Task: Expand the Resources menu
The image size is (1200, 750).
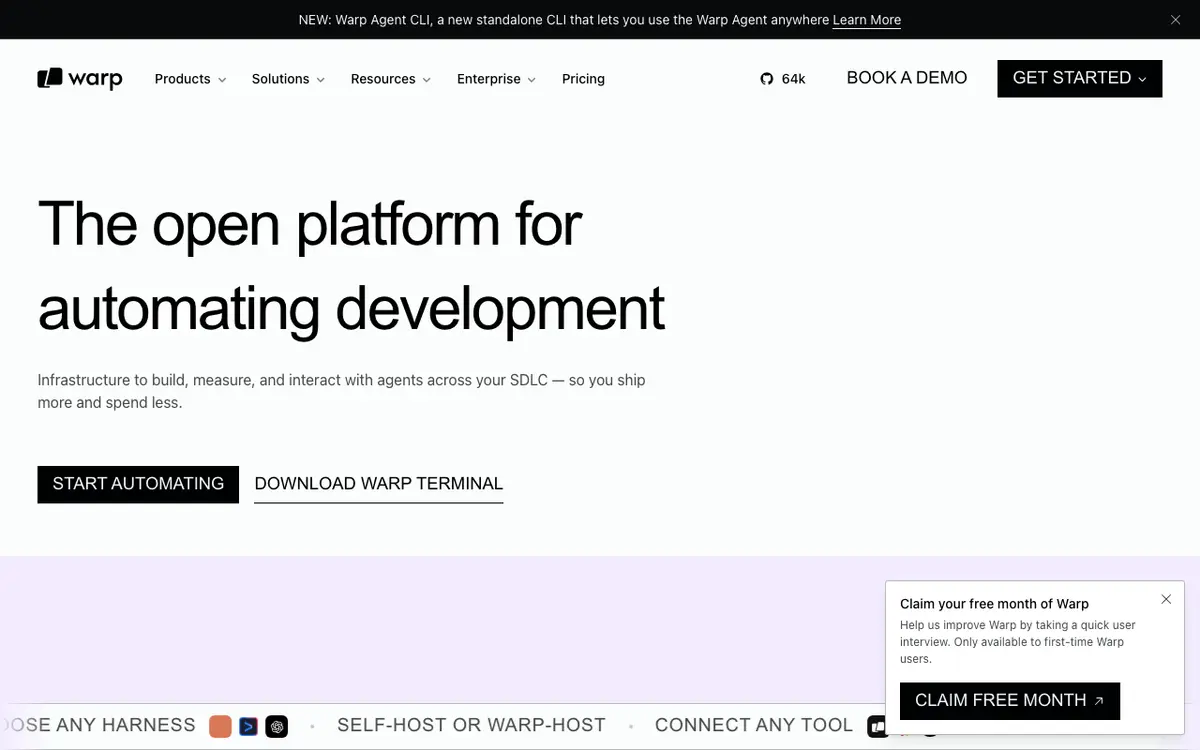Action: click(390, 79)
